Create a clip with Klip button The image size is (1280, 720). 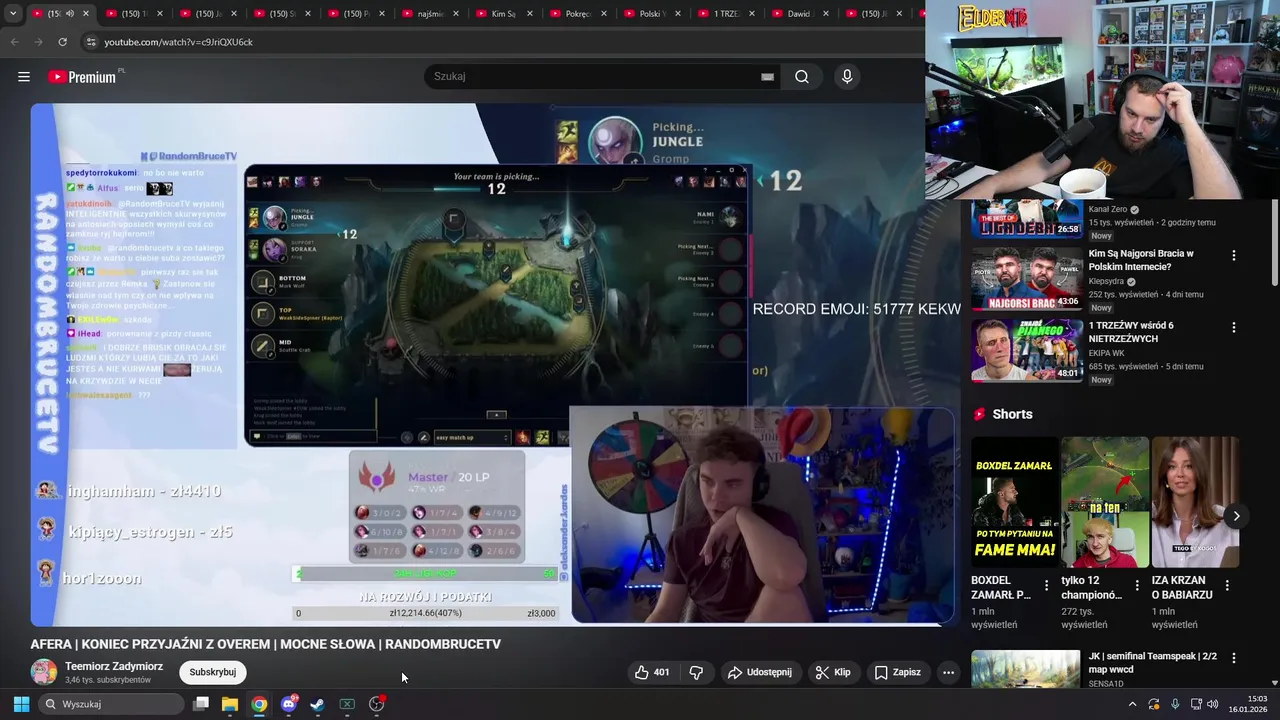click(833, 672)
